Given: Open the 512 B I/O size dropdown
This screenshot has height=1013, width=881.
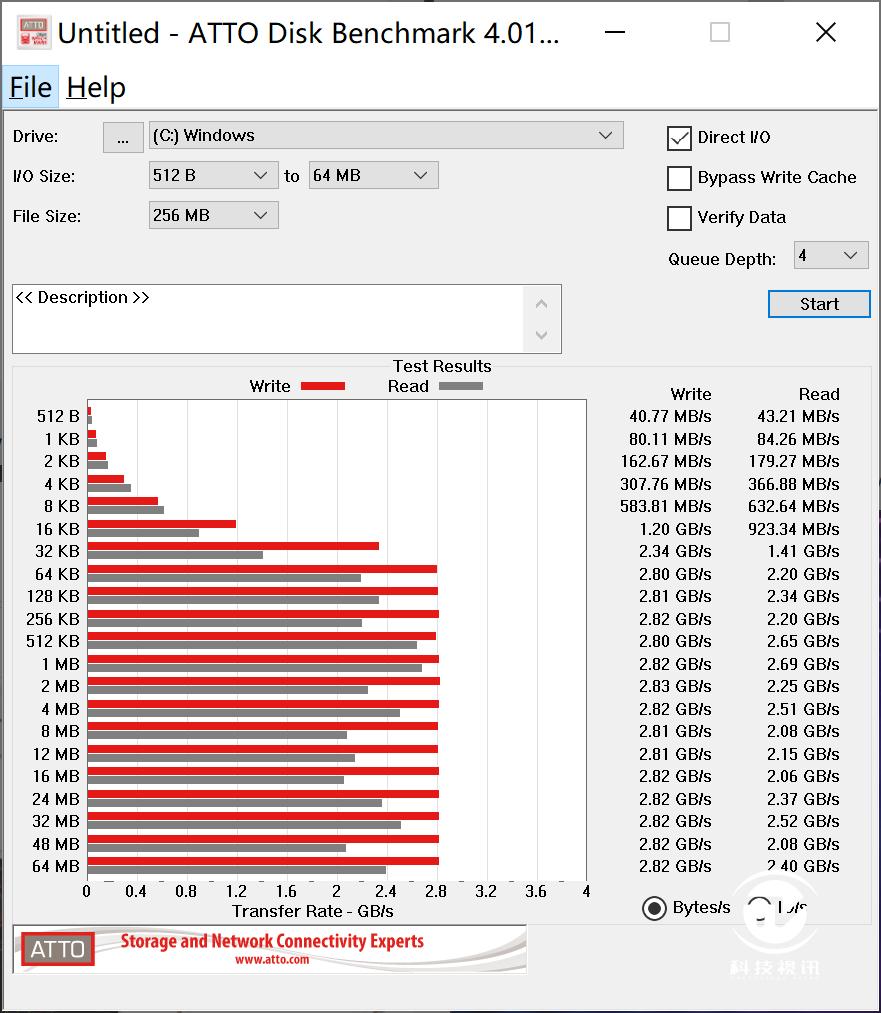Looking at the screenshot, I should (214, 175).
